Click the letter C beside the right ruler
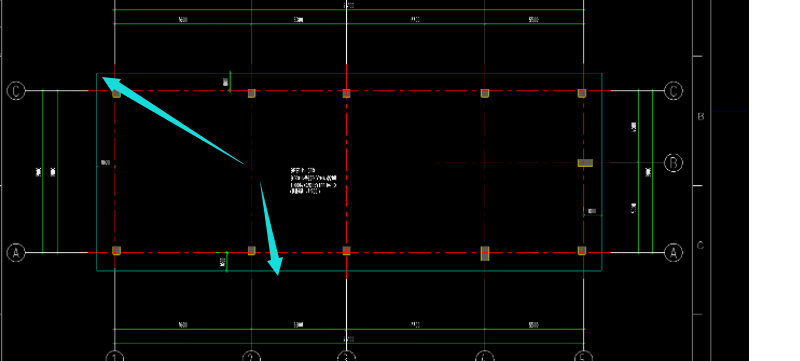 (x=701, y=246)
